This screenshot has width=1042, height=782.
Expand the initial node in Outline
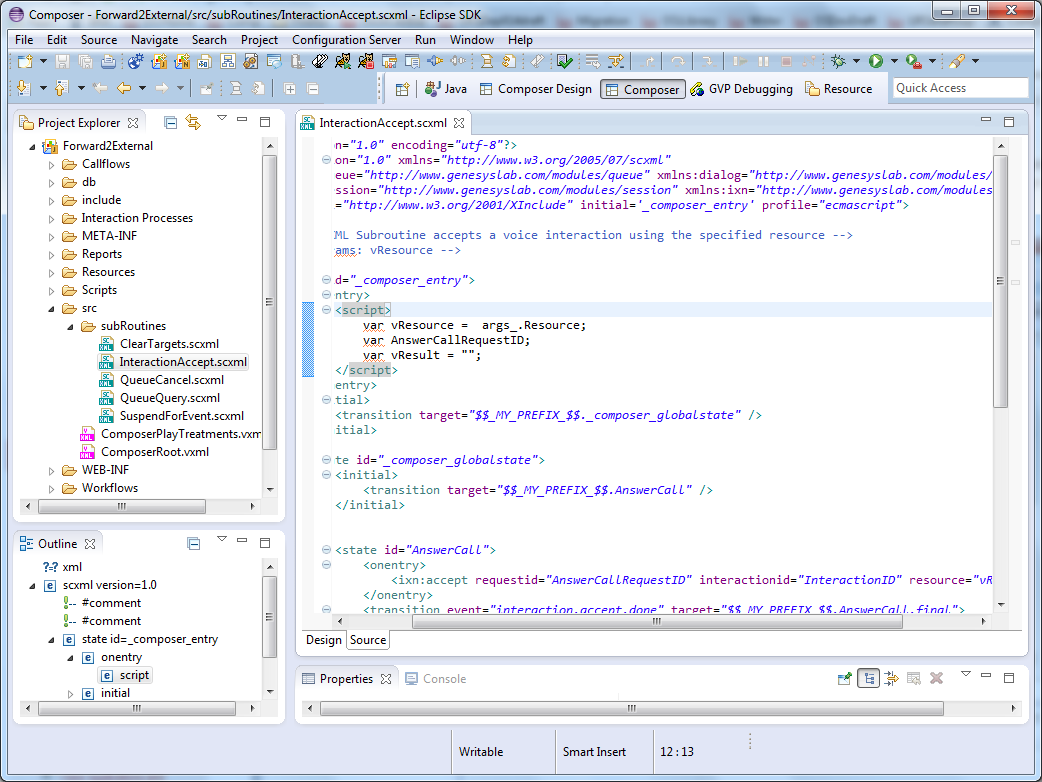[70, 694]
